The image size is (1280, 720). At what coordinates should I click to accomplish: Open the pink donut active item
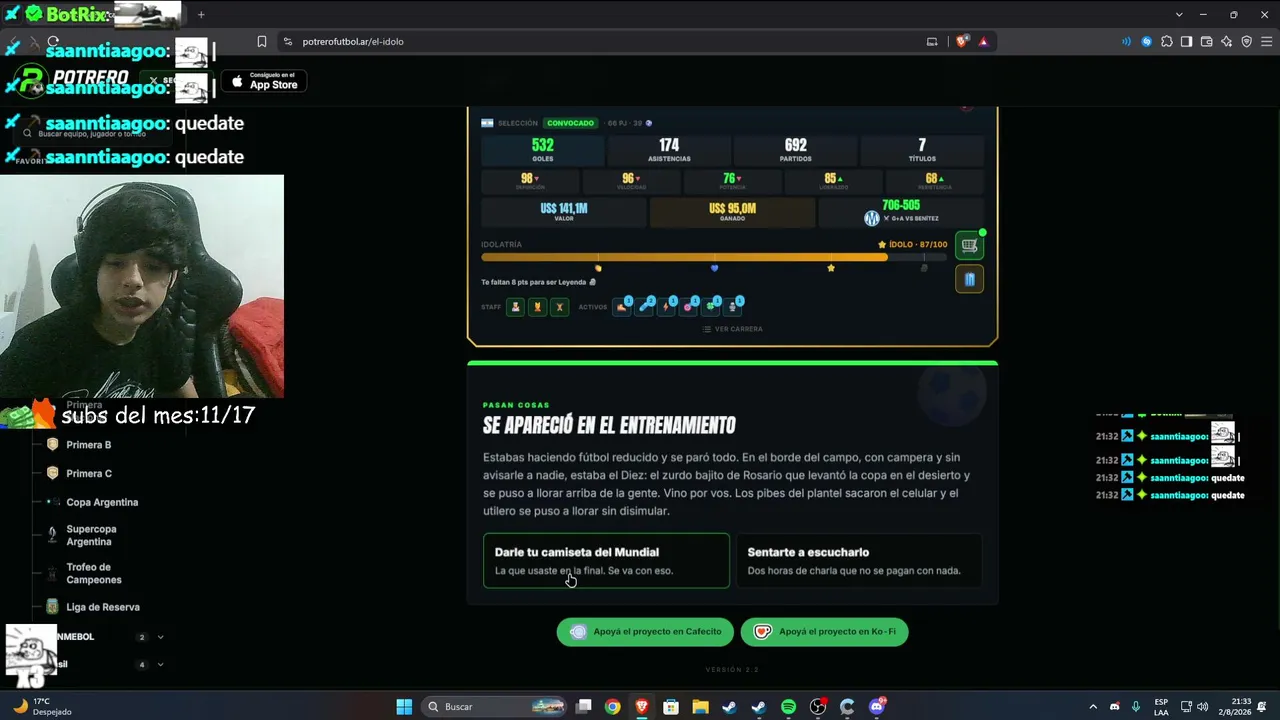tap(688, 306)
